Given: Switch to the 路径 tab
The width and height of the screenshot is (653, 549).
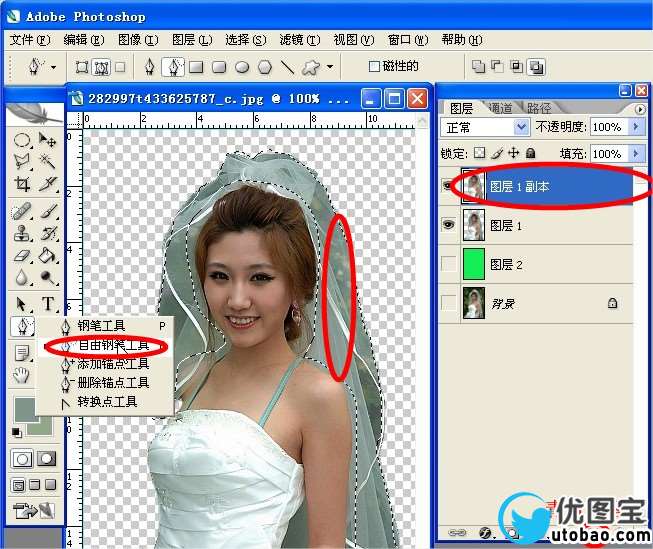Looking at the screenshot, I should point(538,108).
